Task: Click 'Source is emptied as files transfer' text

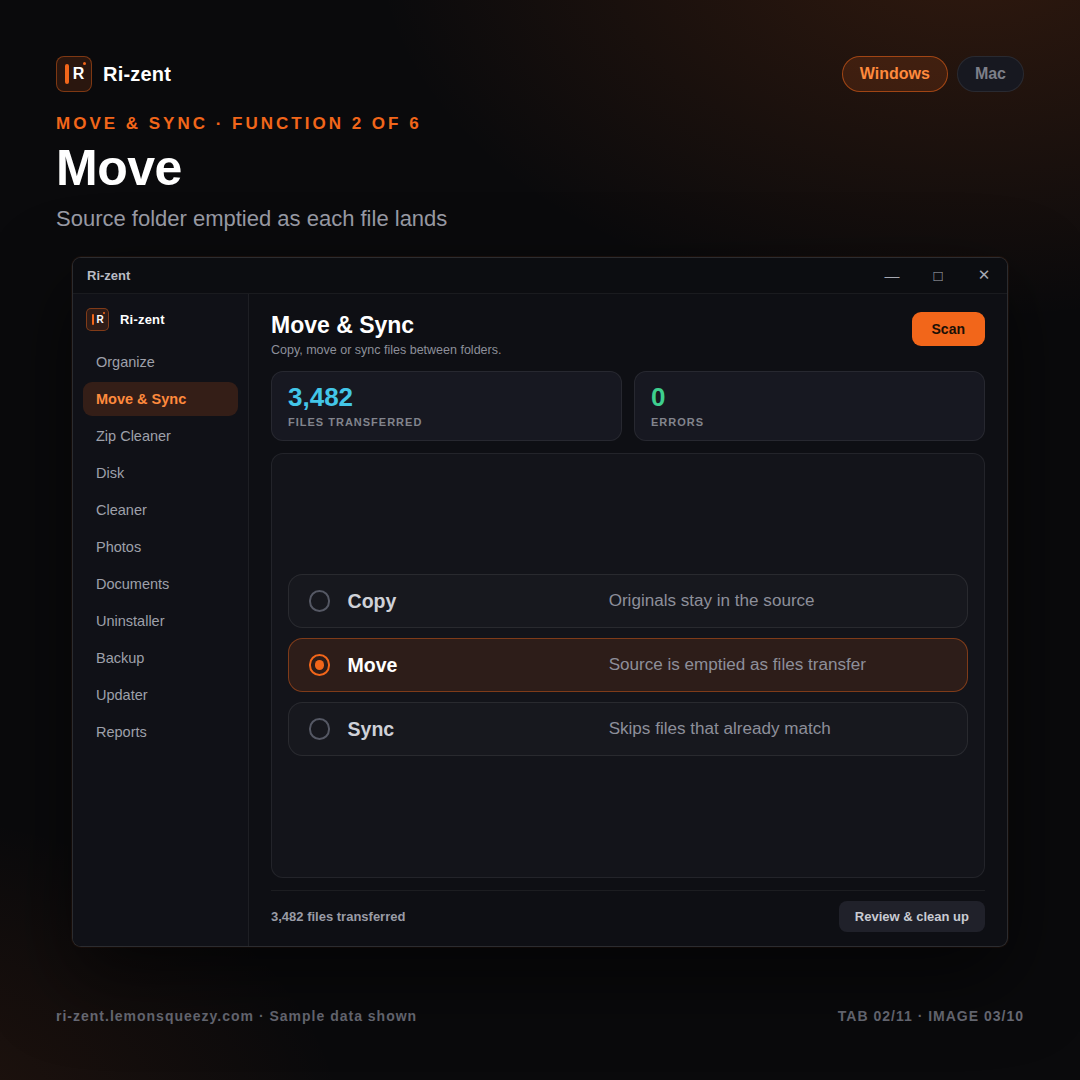Action: [737, 665]
